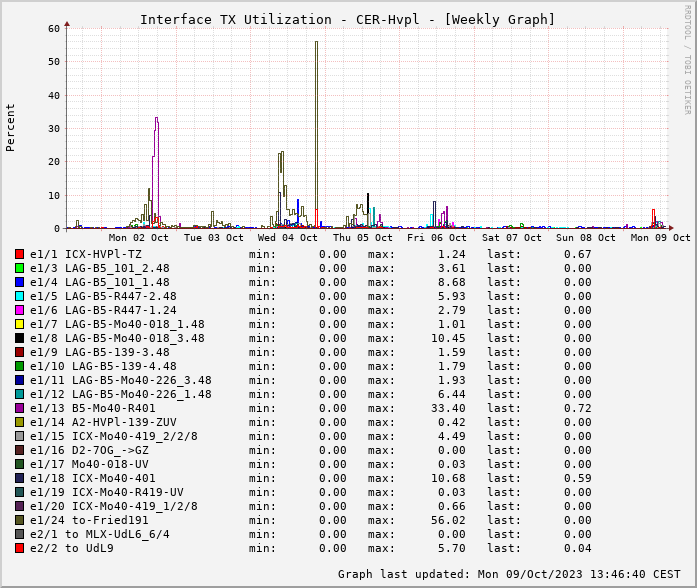Screen dimensions: 697x588
Task: Click the red swatch for e1/1 ICX-HVPl-TZ
Action: point(19,254)
